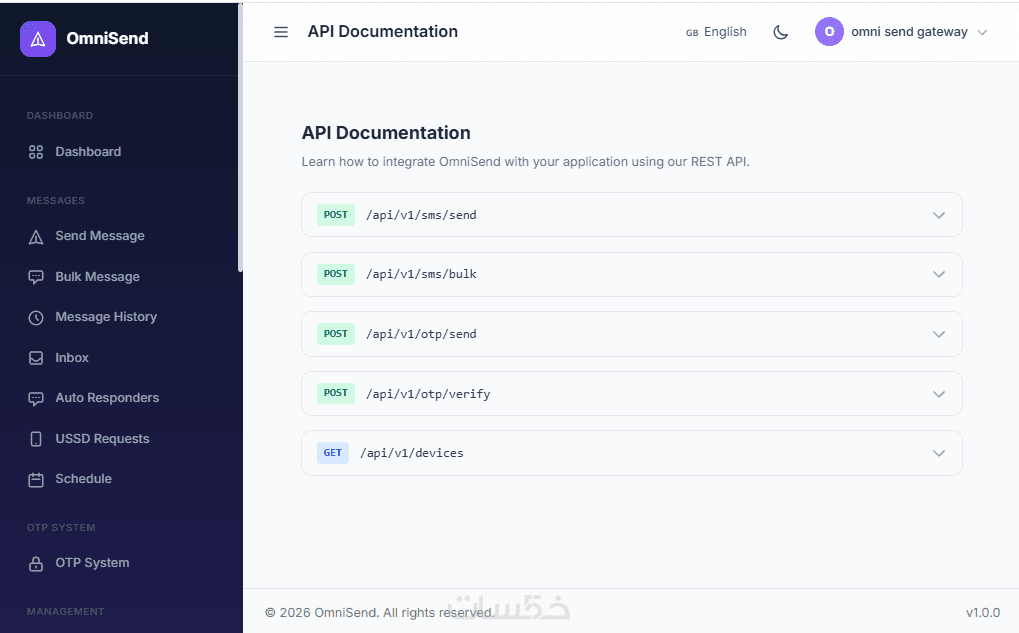Click the Bulk Message chat bubble icon
This screenshot has width=1019, height=633.
tap(36, 278)
